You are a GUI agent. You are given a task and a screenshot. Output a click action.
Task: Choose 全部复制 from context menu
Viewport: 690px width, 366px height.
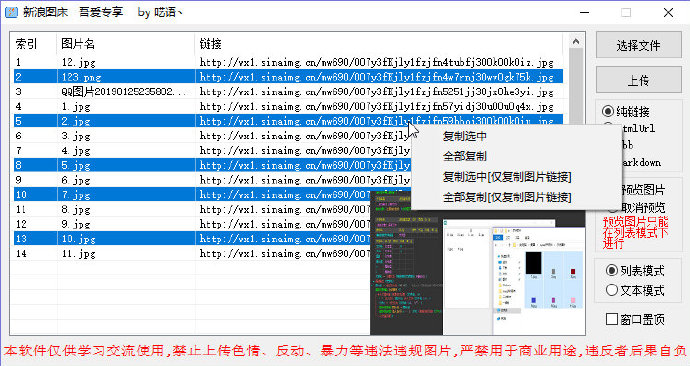(465, 156)
